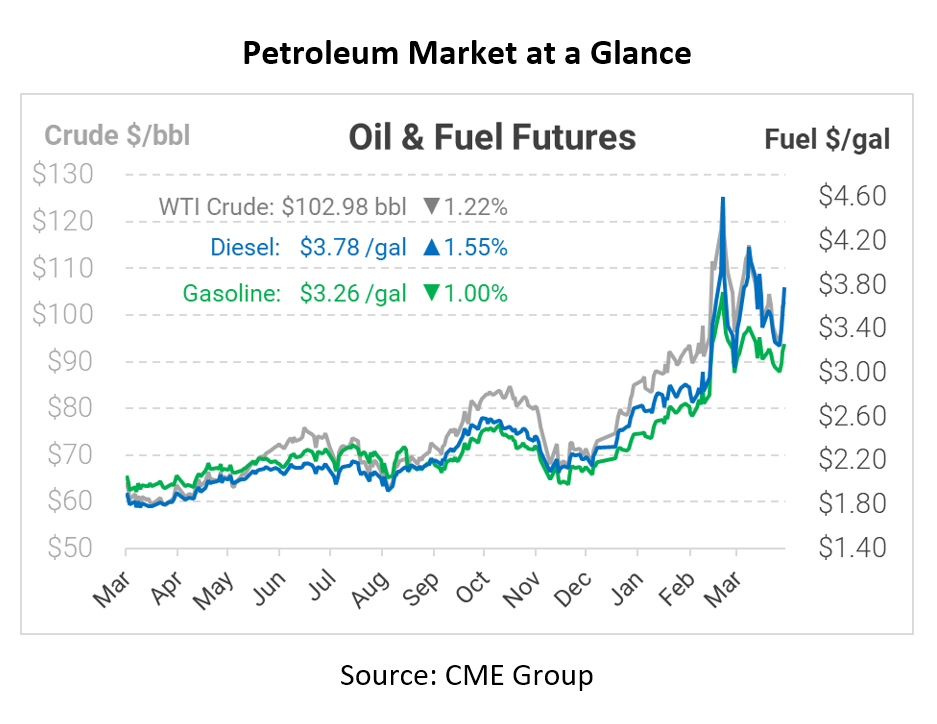The height and width of the screenshot is (724, 937).
Task: Click the blue up triangle beside 1.55%
Action: (x=431, y=246)
